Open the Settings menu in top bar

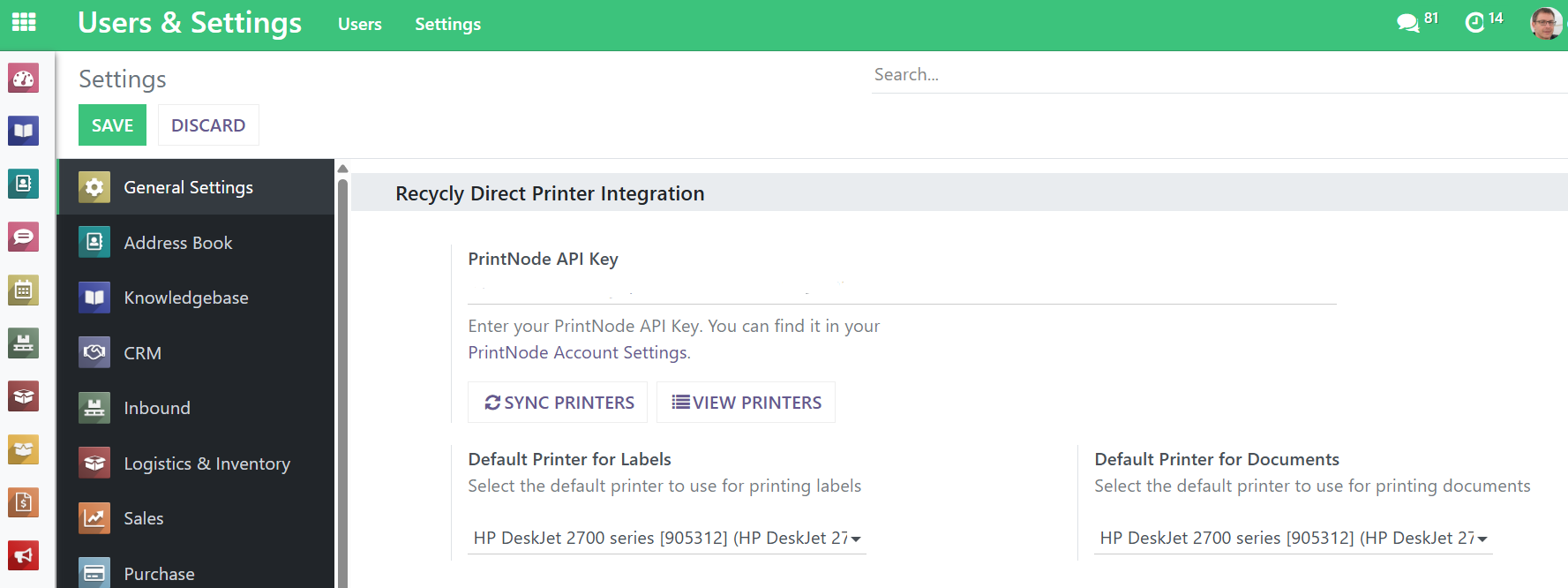click(x=447, y=25)
